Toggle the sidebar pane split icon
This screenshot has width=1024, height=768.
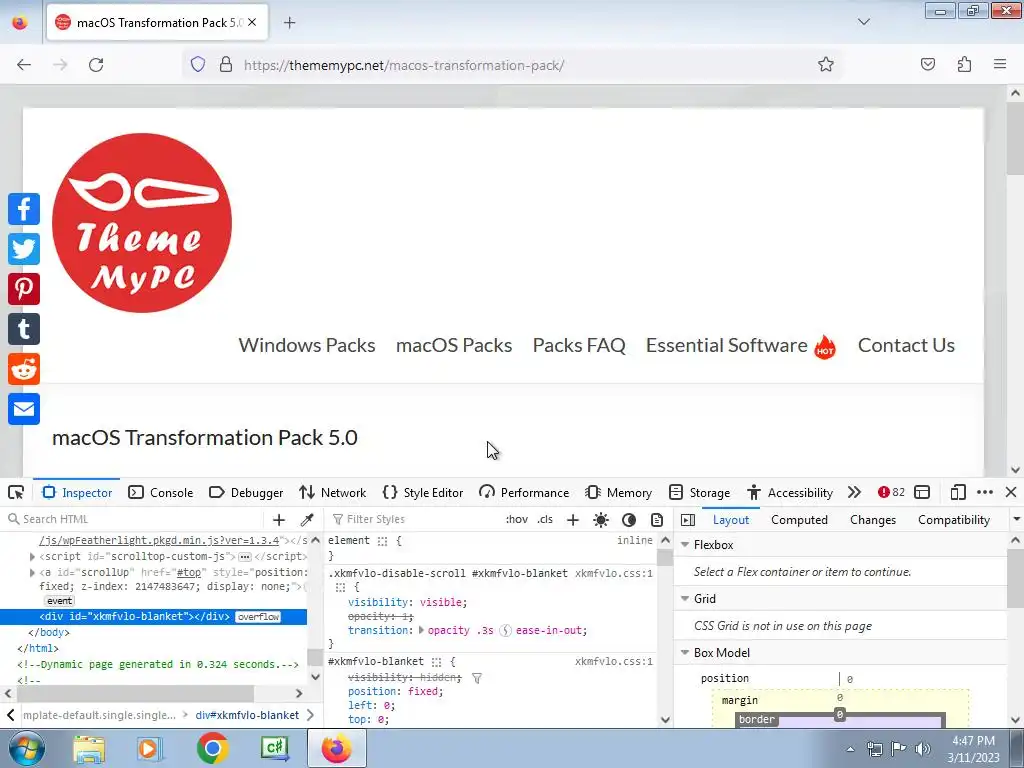(688, 520)
